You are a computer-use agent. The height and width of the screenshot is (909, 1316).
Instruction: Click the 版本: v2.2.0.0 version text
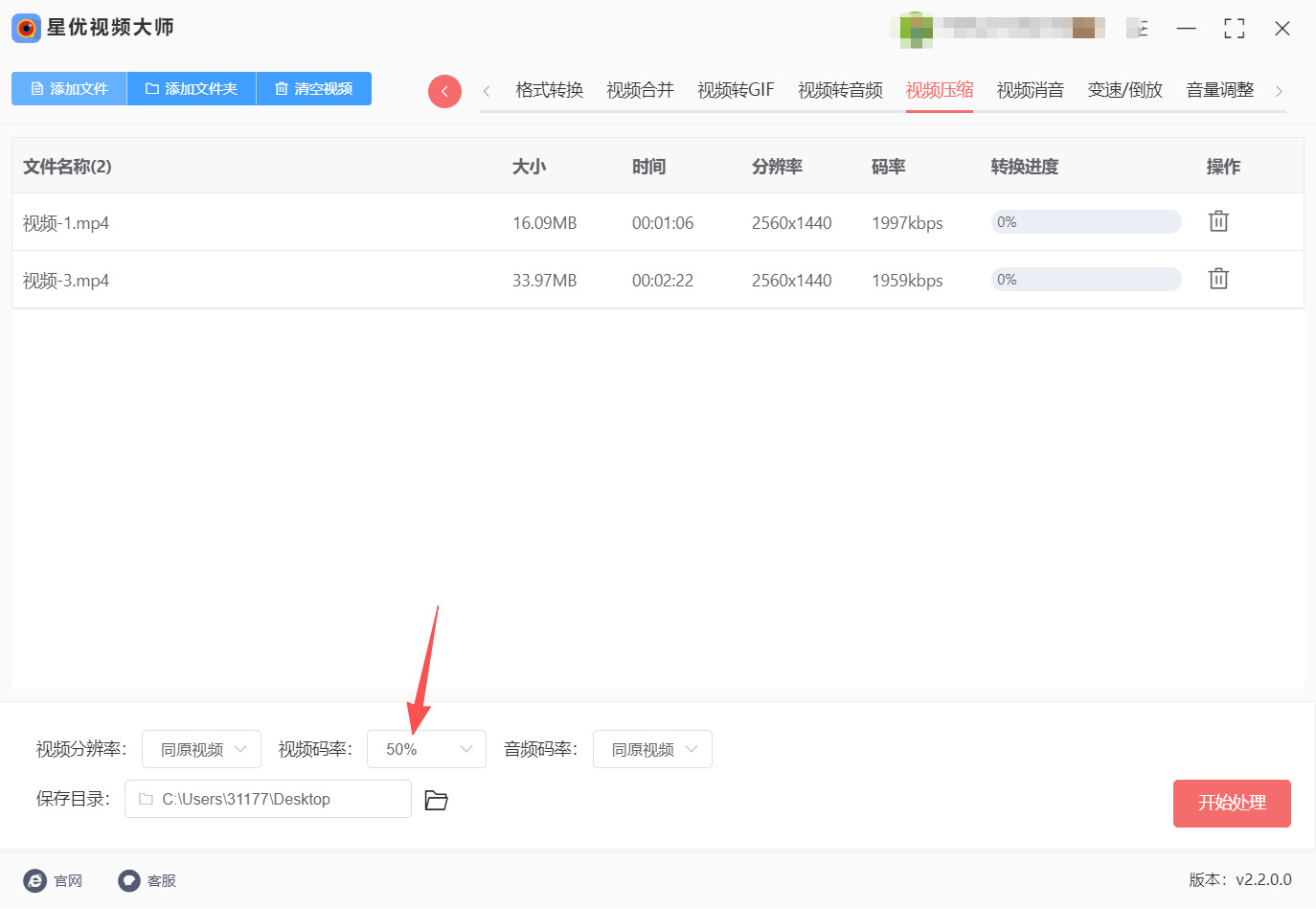(x=1240, y=879)
